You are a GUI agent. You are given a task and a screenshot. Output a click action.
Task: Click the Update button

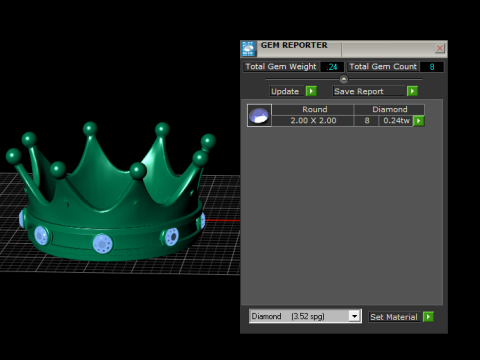(x=287, y=91)
